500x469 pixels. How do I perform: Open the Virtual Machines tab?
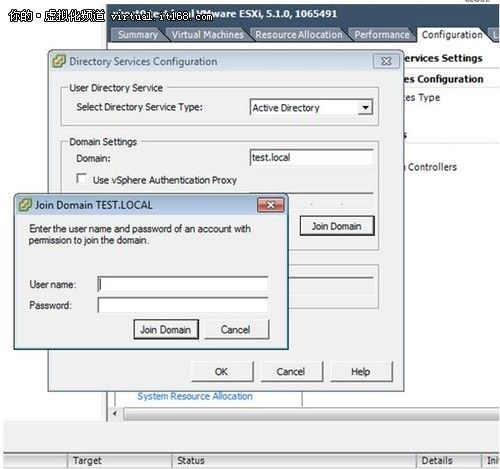[x=208, y=35]
